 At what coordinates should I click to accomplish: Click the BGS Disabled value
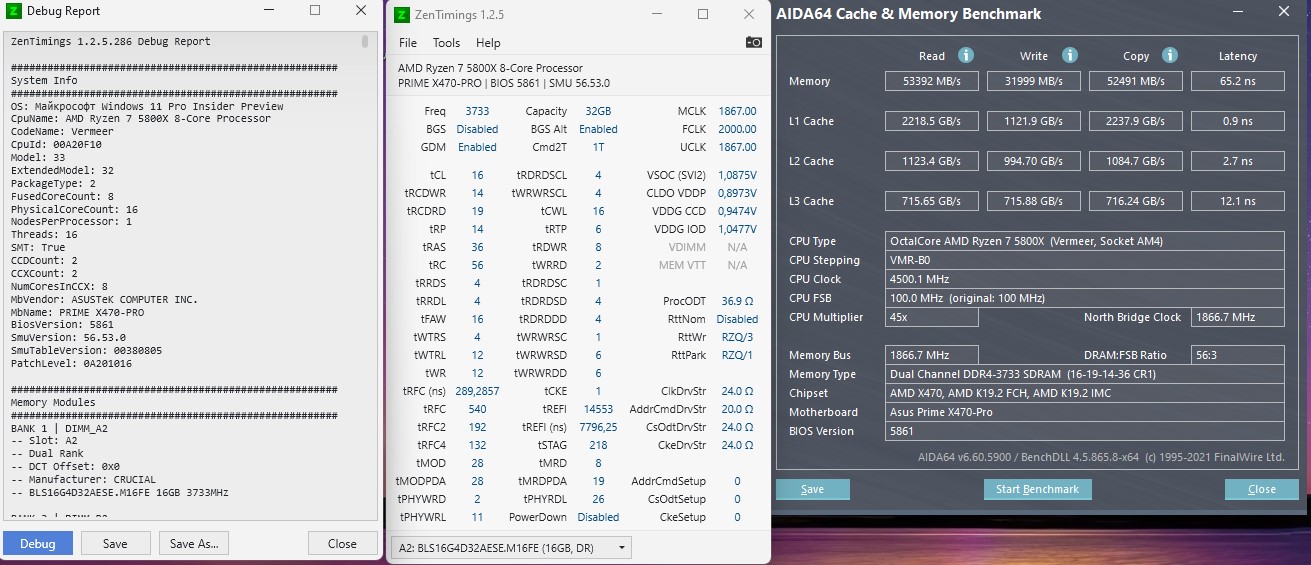point(477,129)
